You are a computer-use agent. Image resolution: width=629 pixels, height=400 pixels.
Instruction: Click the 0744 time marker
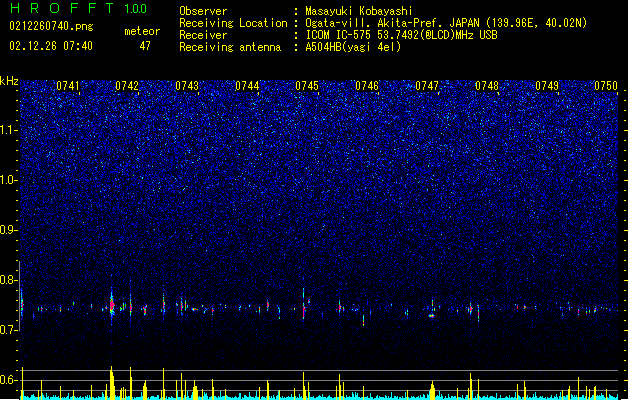coord(247,86)
